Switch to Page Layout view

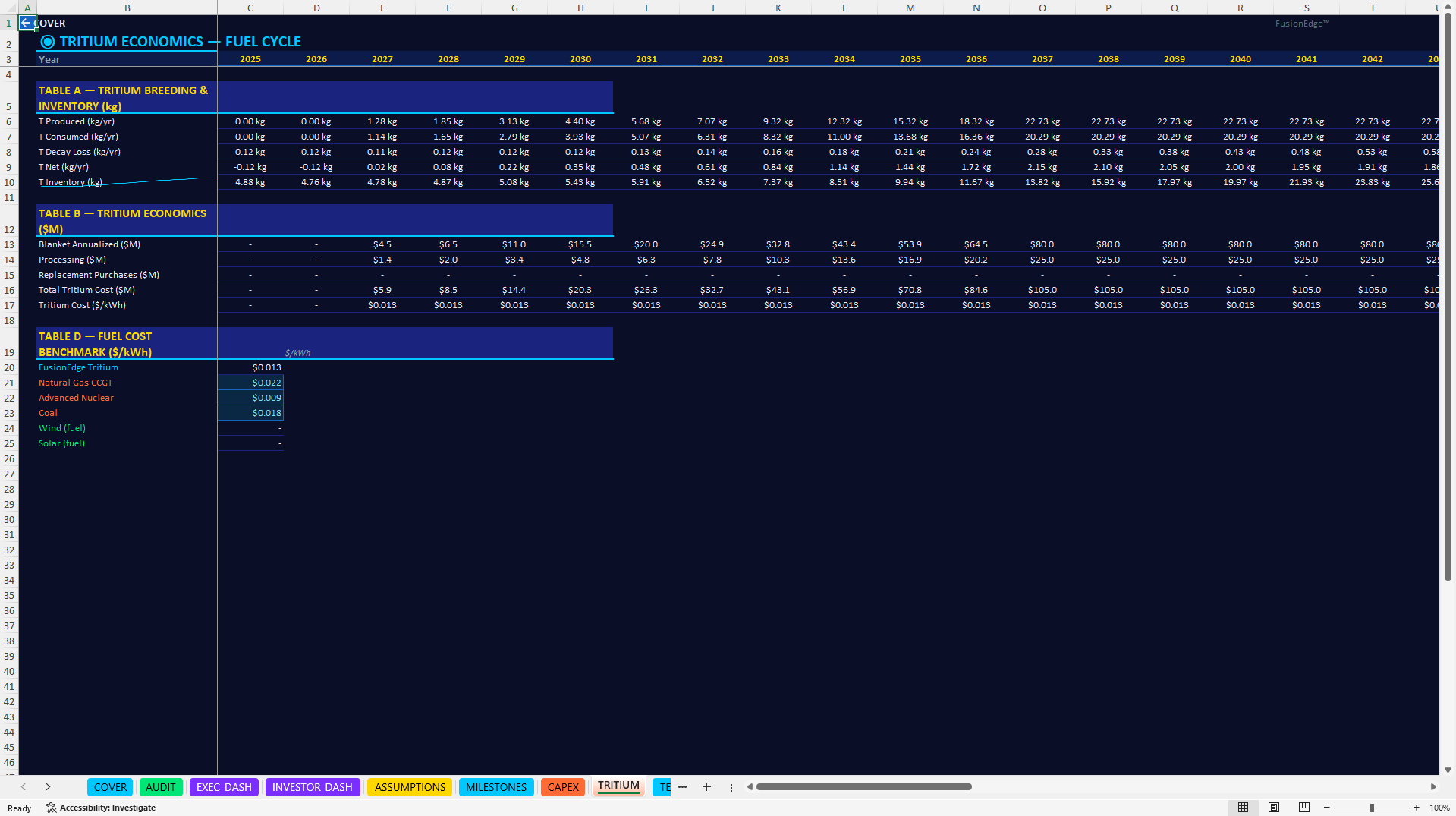point(1274,808)
